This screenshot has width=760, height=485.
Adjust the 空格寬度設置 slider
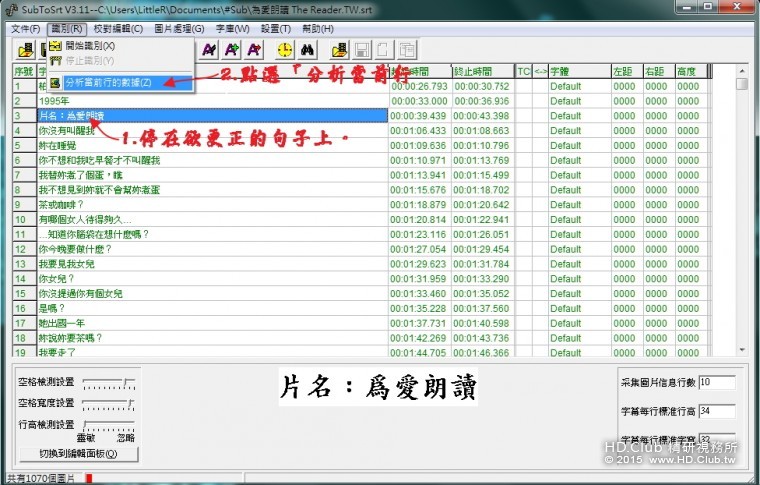109,405
